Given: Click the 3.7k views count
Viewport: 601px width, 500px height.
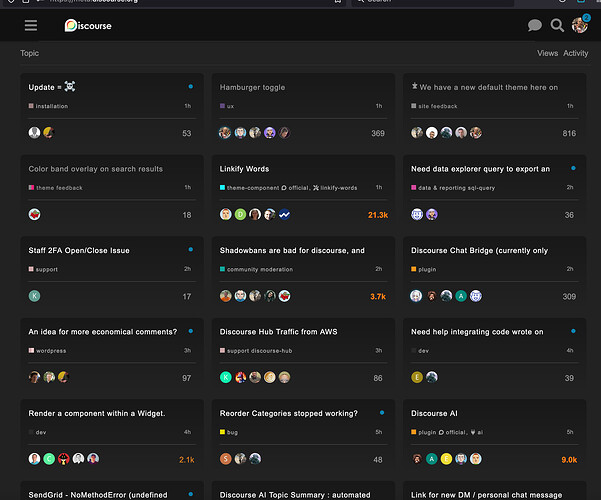Looking at the screenshot, I should tap(378, 297).
